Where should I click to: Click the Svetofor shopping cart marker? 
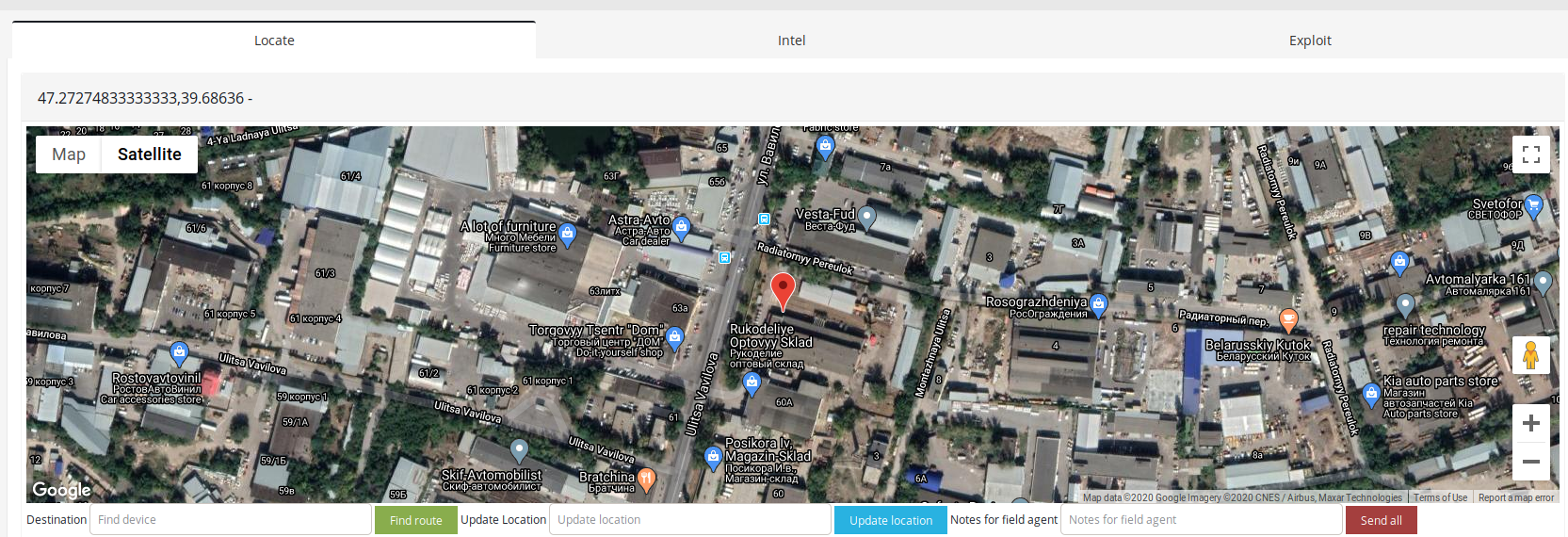click(1533, 205)
